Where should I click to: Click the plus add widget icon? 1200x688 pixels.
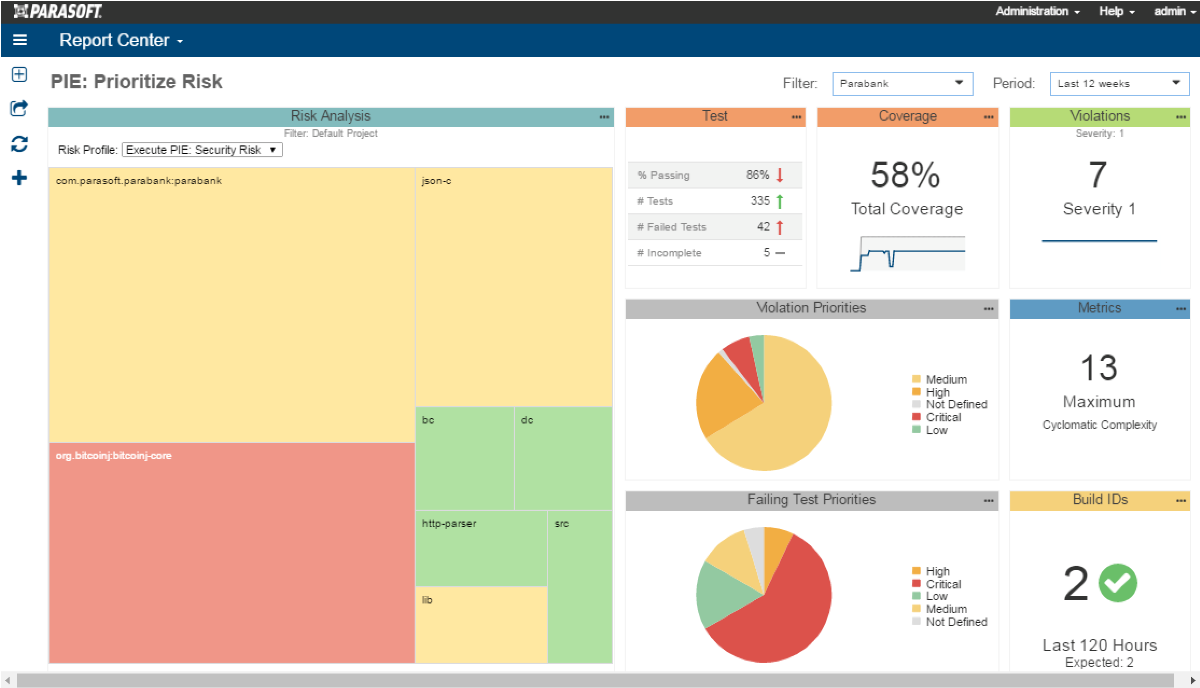[x=19, y=178]
